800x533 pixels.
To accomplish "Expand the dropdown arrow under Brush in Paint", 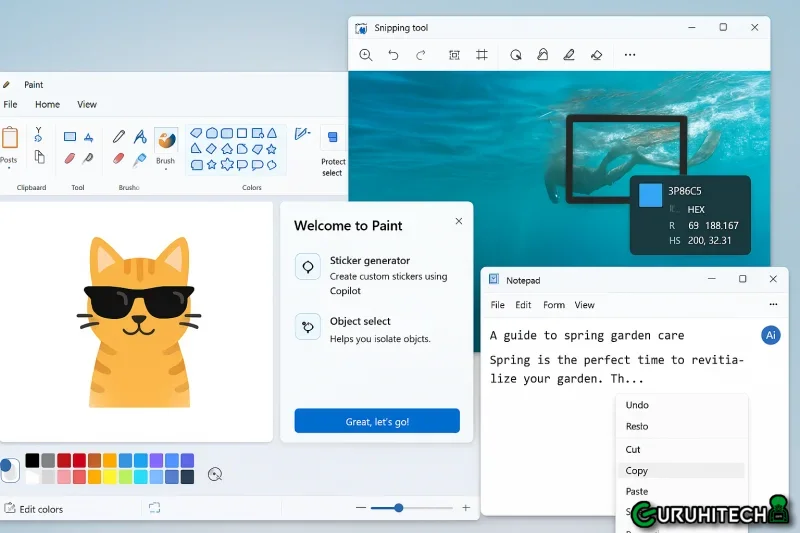I will [x=166, y=169].
